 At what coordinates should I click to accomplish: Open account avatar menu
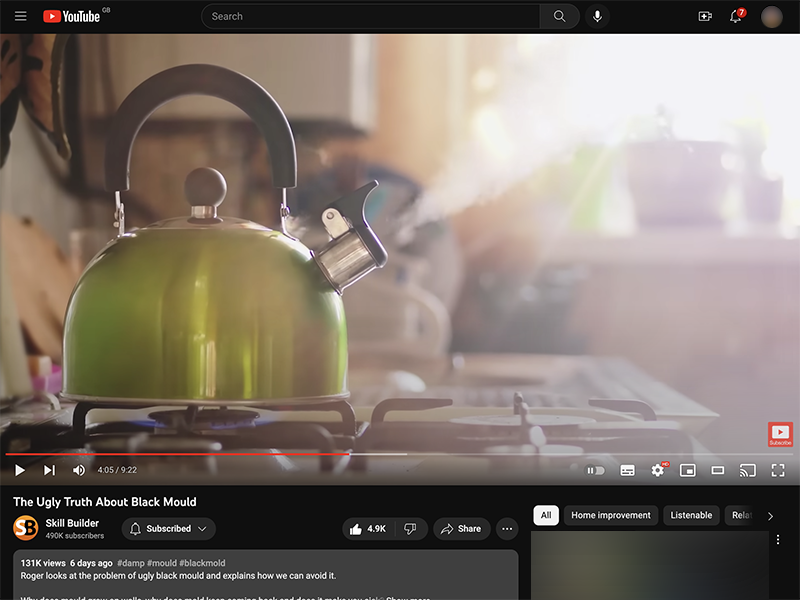click(771, 16)
